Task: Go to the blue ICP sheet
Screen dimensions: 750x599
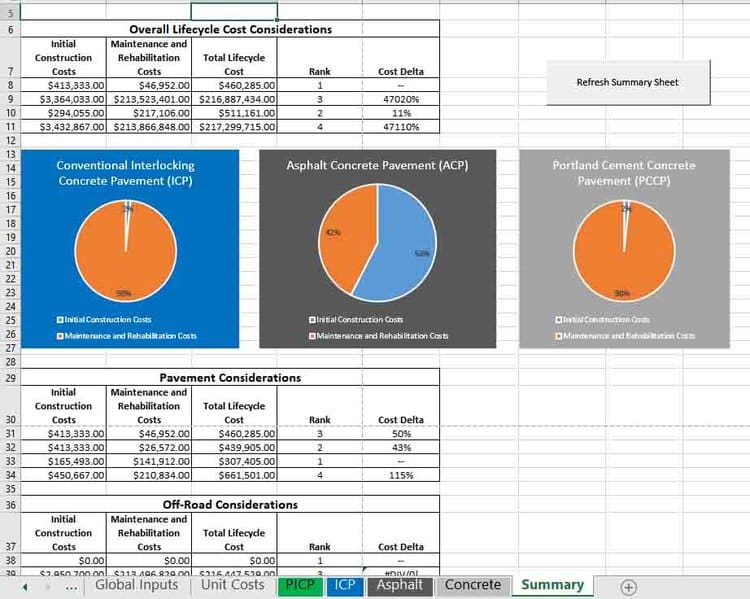Action: 344,585
